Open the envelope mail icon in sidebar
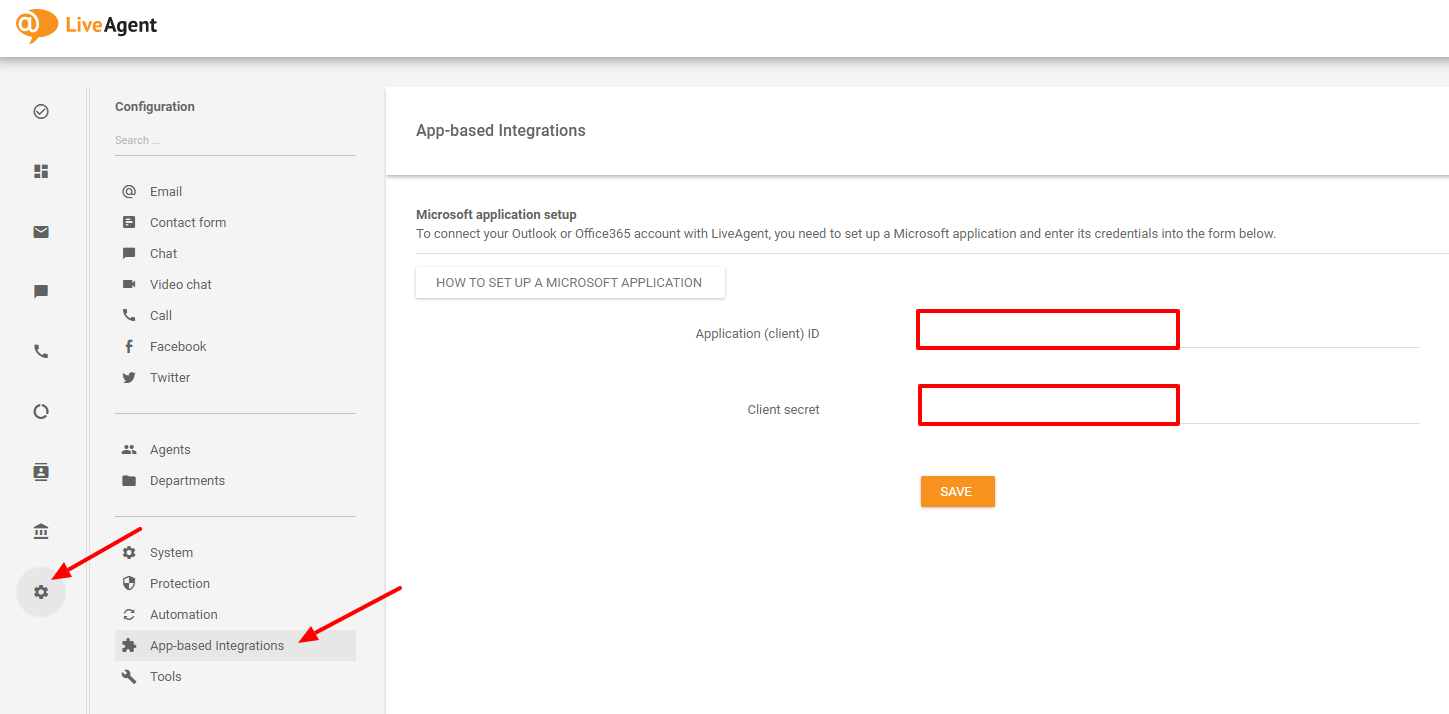 (41, 232)
